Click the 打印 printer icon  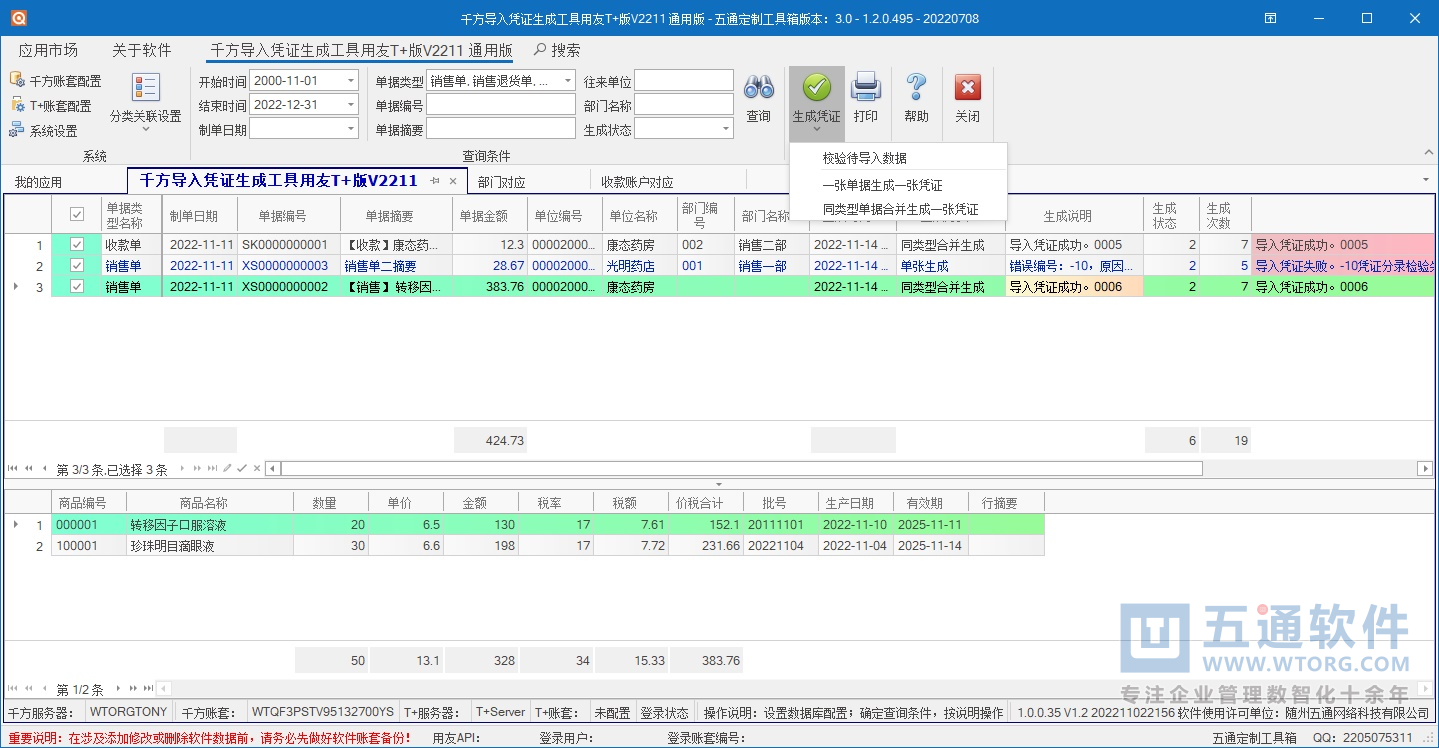(x=866, y=97)
